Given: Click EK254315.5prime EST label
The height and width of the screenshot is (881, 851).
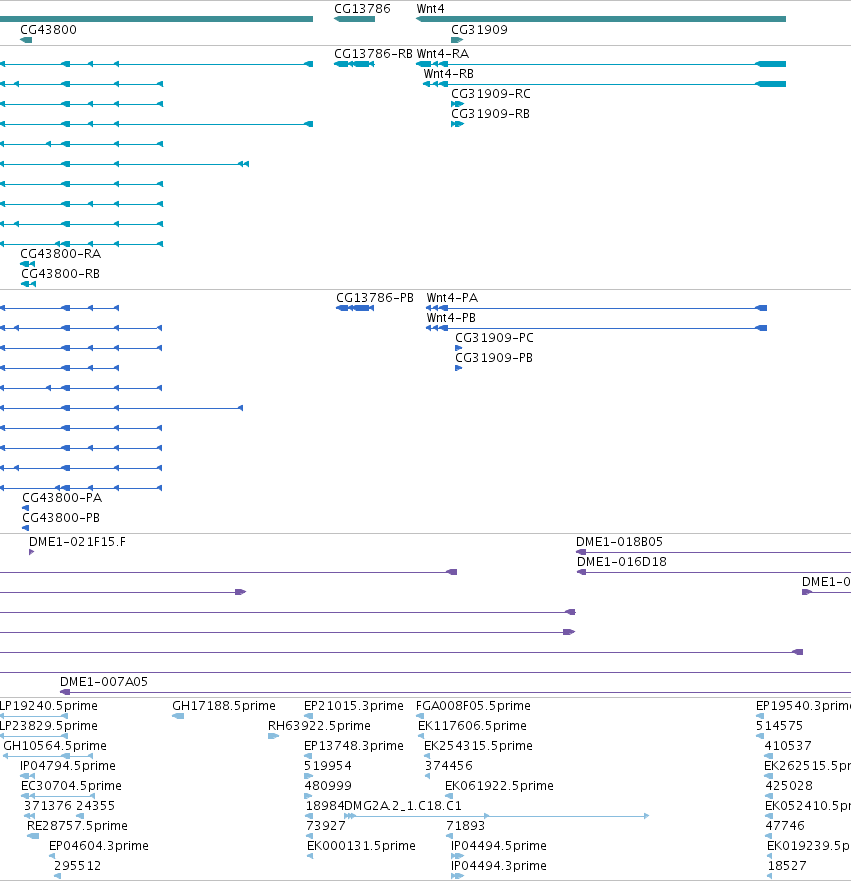Looking at the screenshot, I should tap(479, 746).
